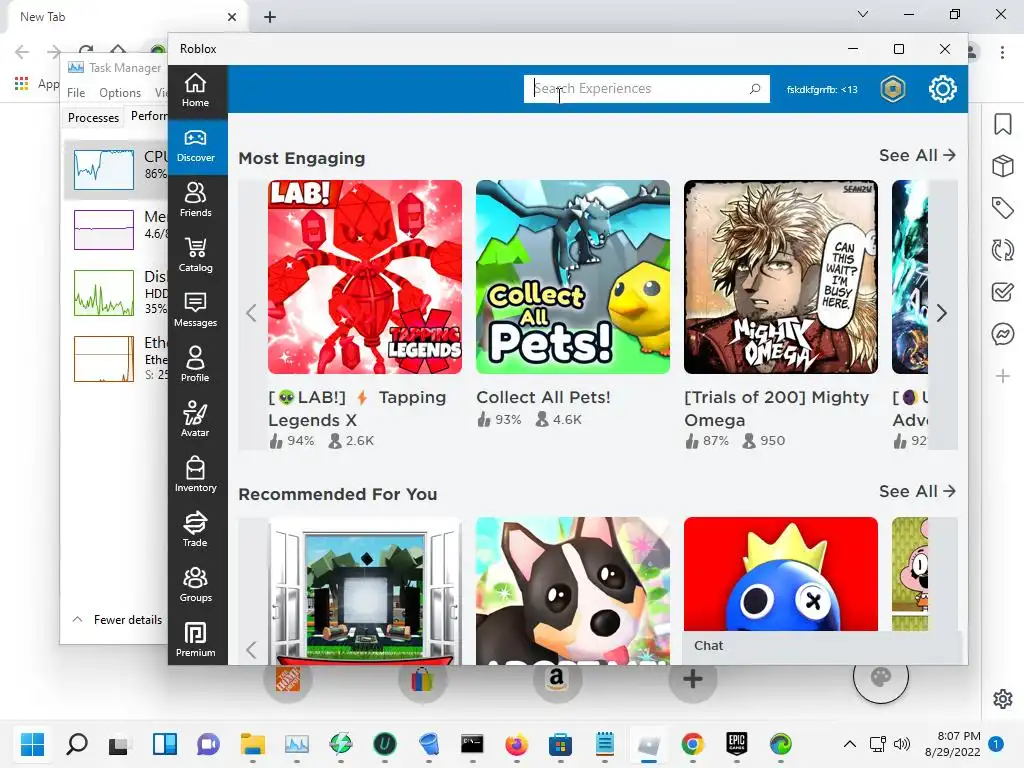
Task: Open the Home section in Roblox sidebar
Action: coord(195,91)
